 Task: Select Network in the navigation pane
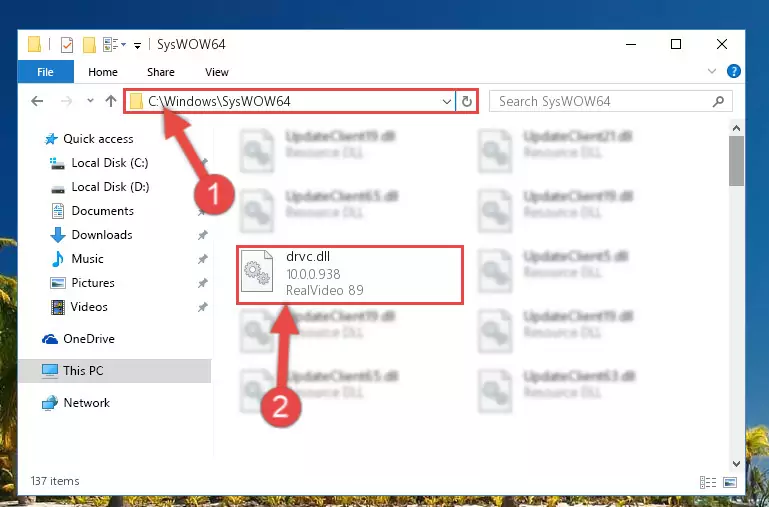86,403
